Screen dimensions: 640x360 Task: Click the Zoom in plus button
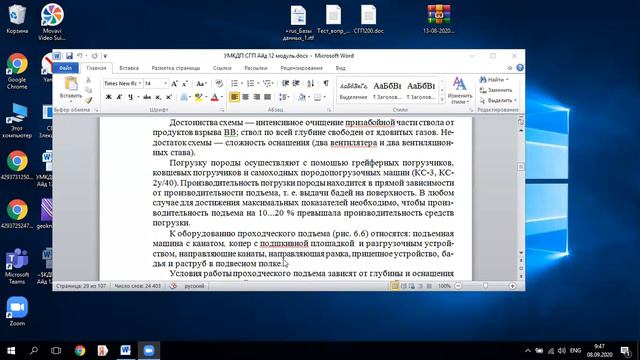point(512,286)
